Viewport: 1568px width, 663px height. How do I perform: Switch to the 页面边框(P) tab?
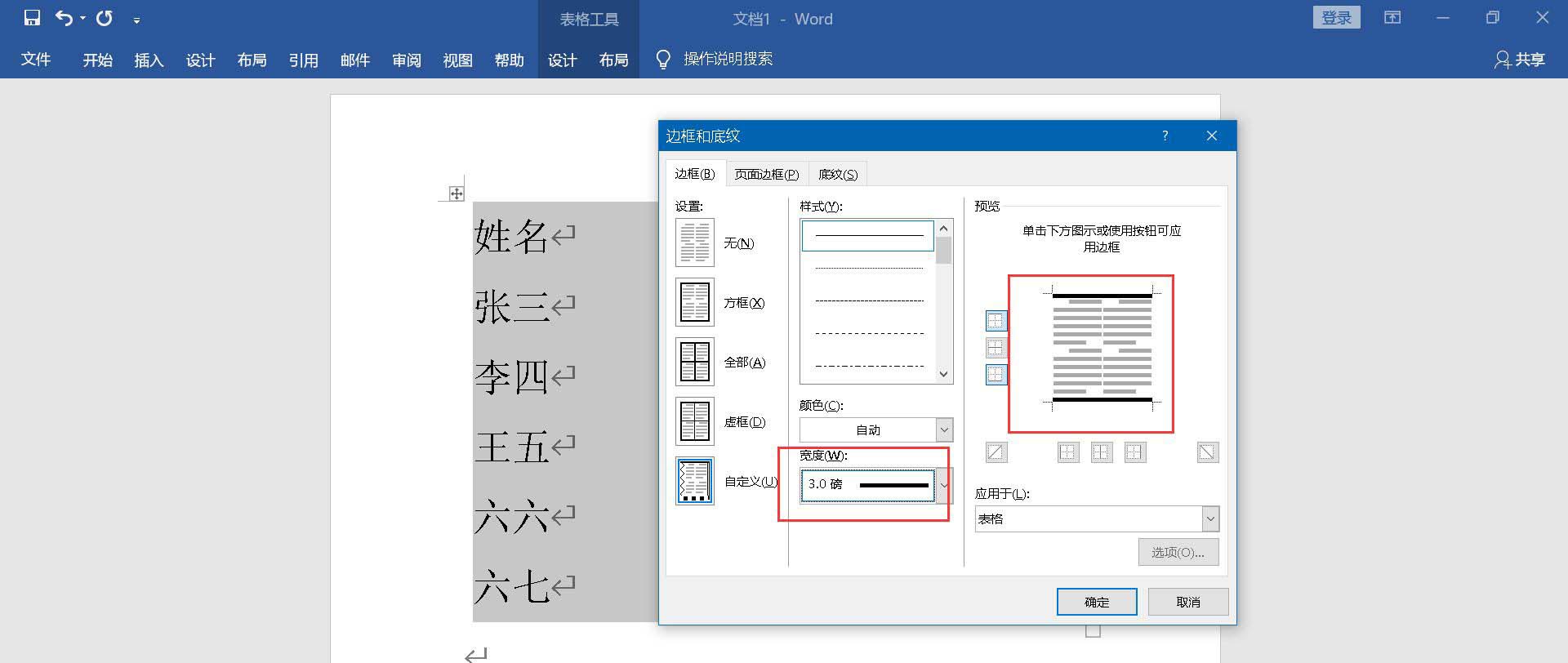pyautogui.click(x=766, y=174)
